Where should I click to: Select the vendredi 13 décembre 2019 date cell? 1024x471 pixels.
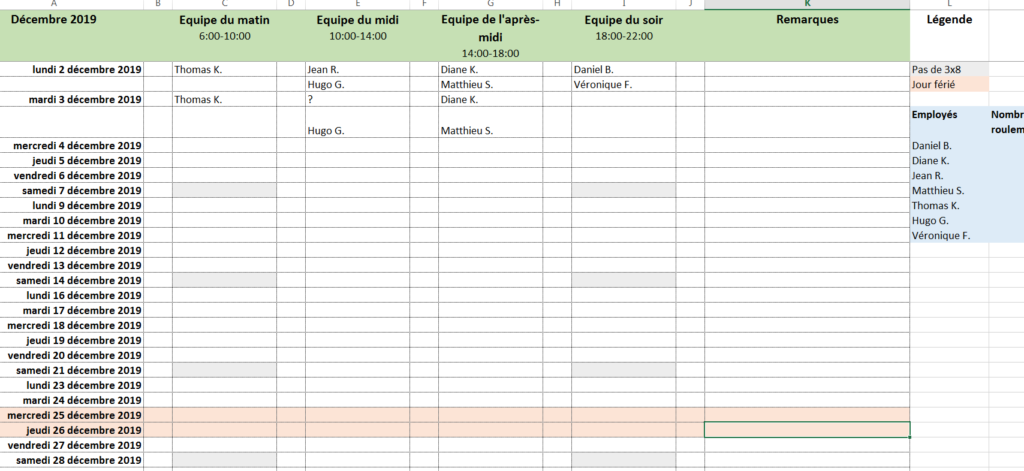[72, 265]
